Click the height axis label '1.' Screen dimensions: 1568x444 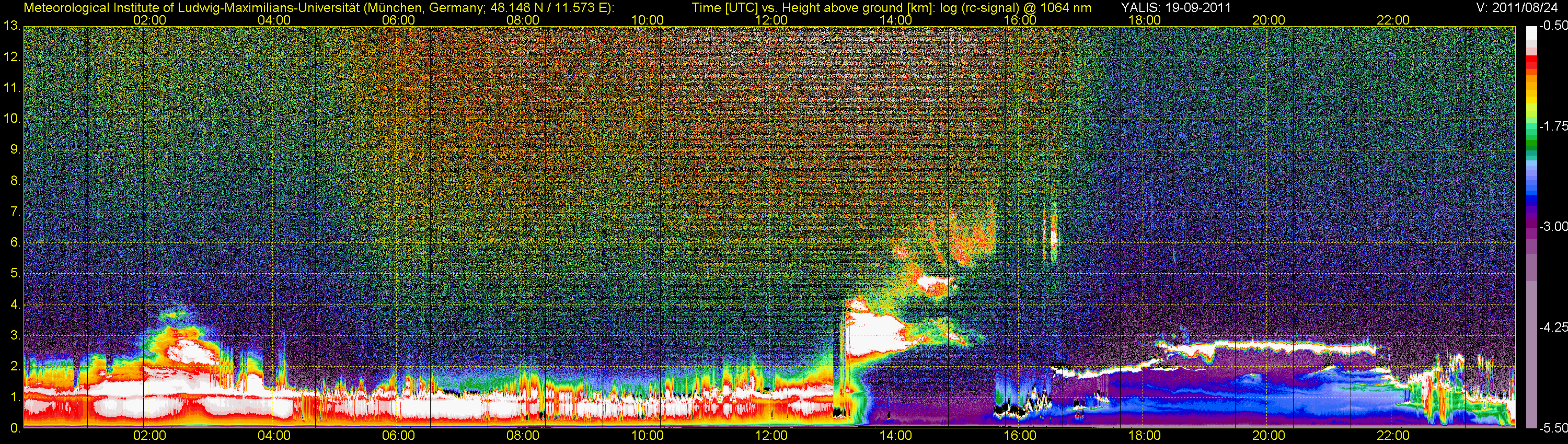click(x=15, y=397)
